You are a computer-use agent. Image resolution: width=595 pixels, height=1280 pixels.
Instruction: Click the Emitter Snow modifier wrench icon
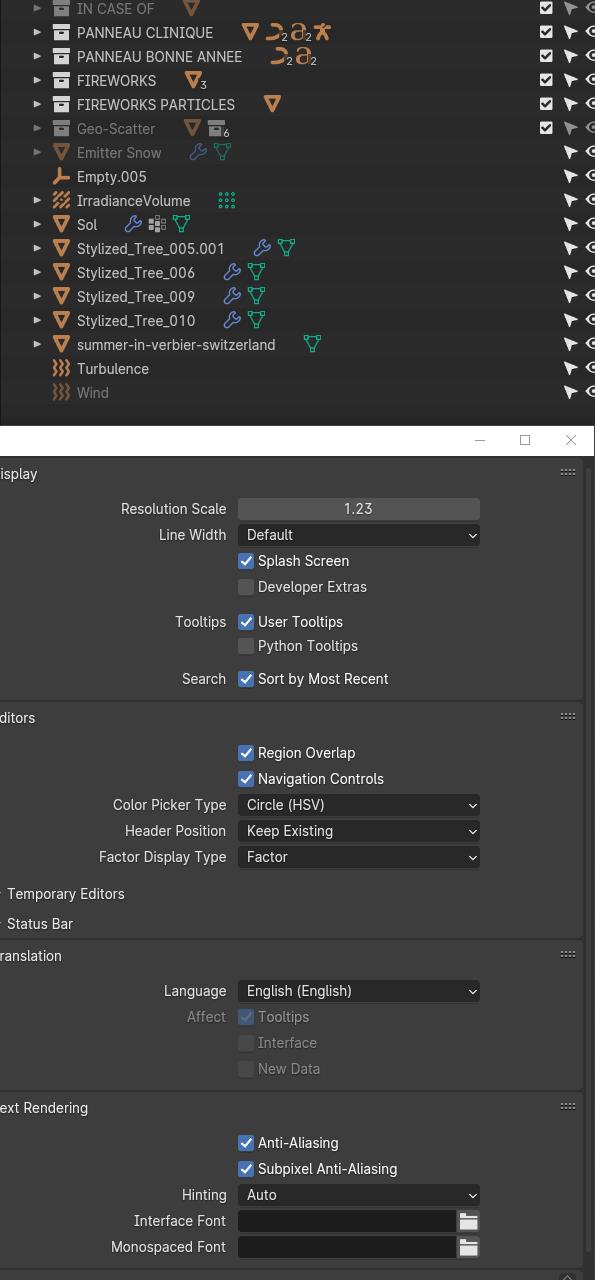pos(198,152)
